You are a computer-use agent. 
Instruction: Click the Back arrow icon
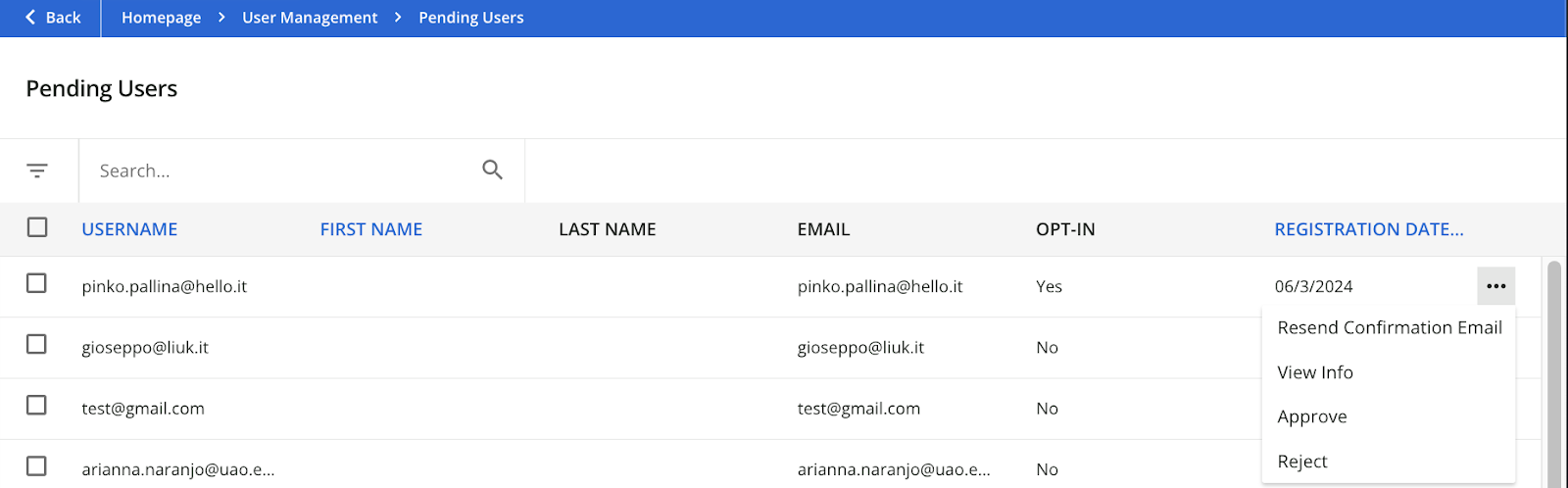(31, 18)
